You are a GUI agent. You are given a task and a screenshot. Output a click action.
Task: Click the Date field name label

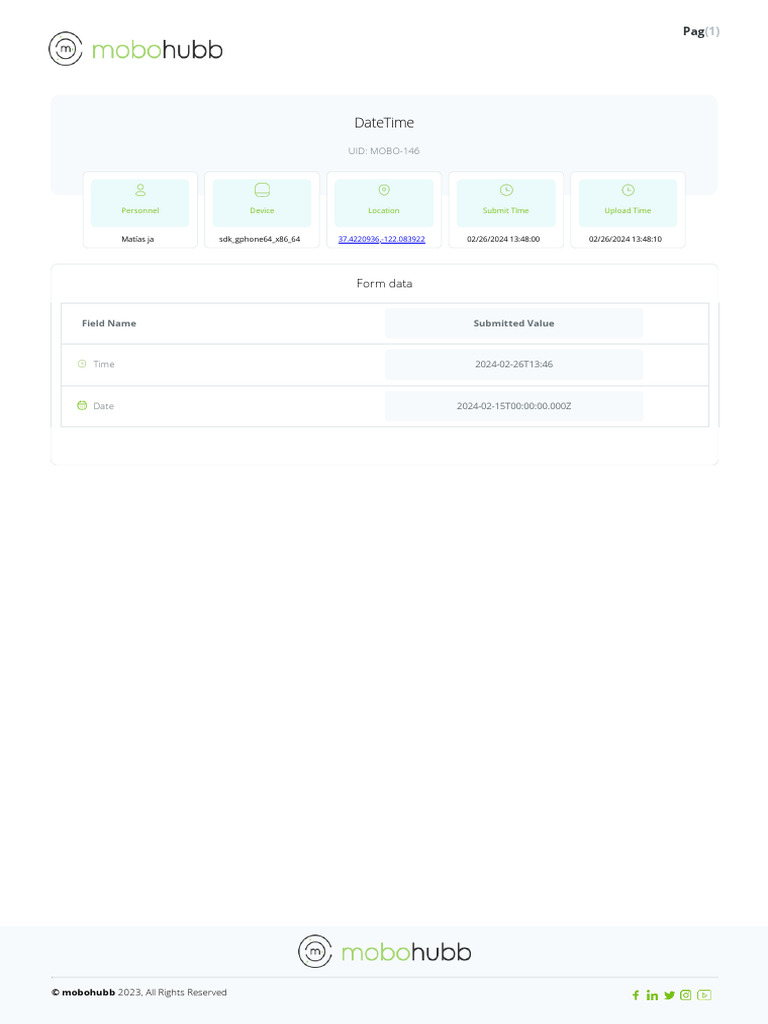(x=103, y=406)
